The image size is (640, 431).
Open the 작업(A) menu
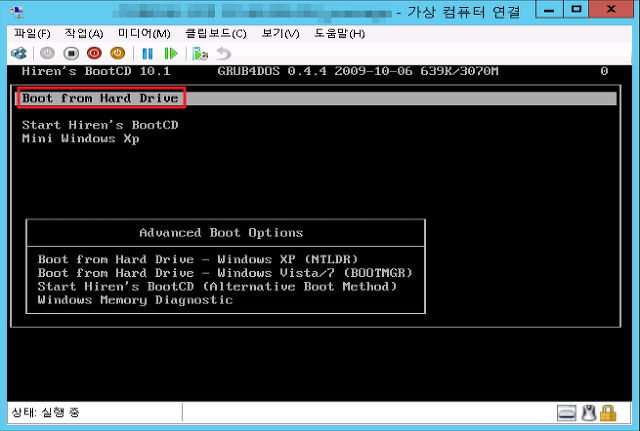[x=84, y=33]
